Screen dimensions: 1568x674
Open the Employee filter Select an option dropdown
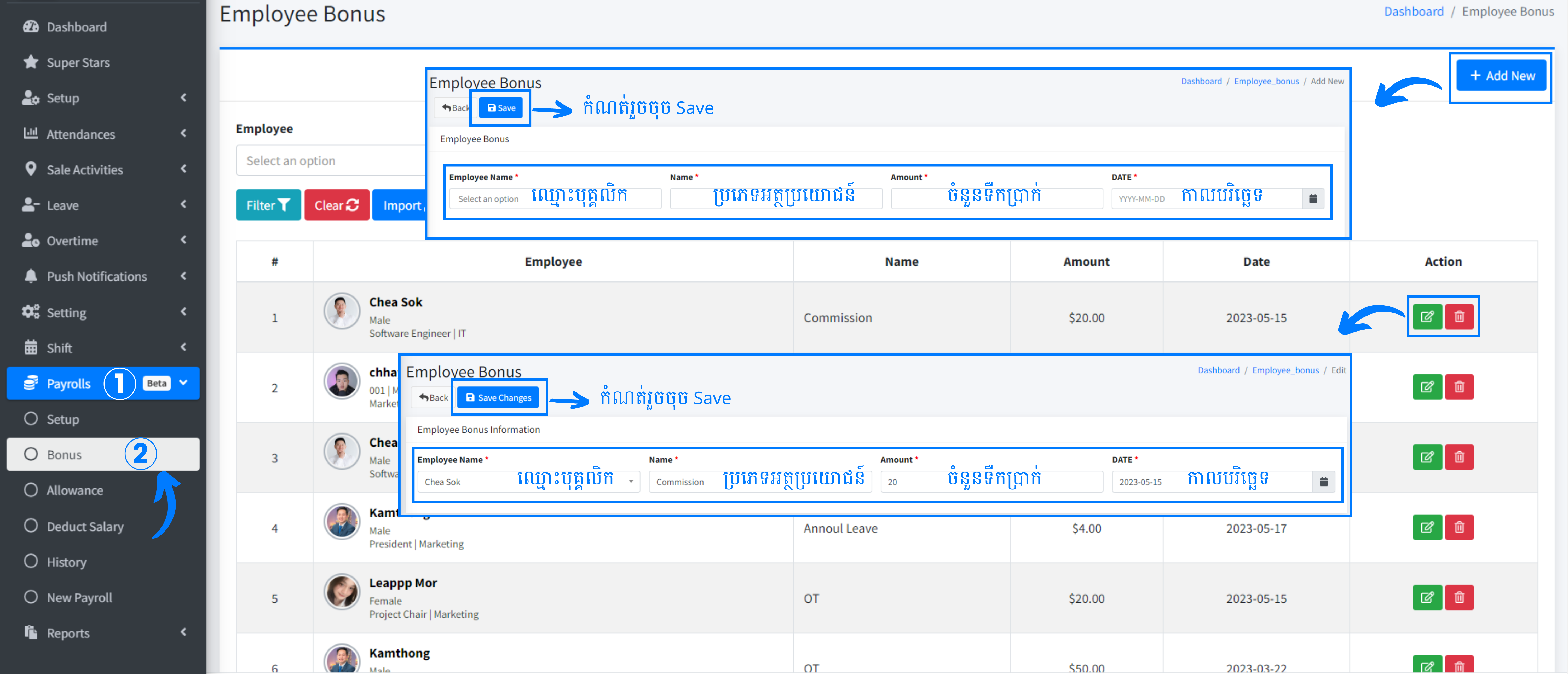331,161
